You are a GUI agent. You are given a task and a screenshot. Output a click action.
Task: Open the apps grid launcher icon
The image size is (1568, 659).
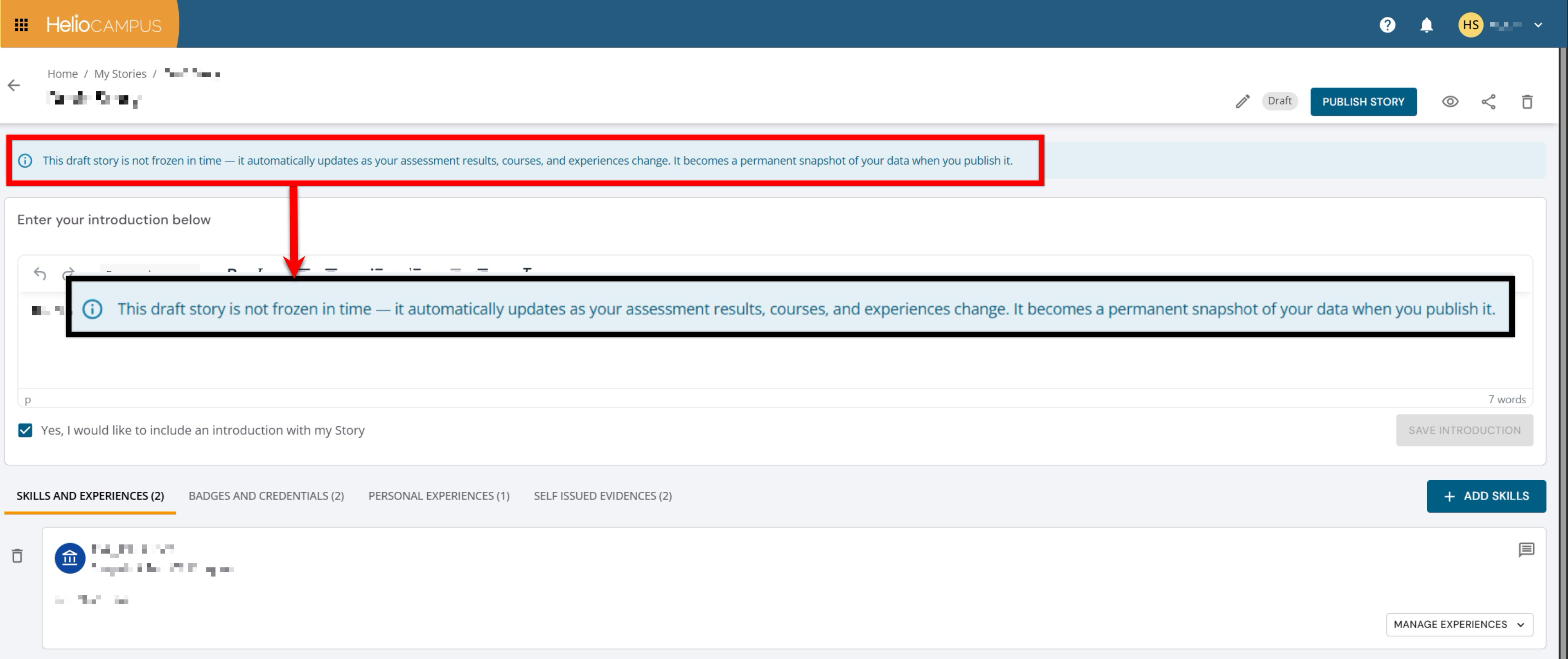click(x=21, y=24)
